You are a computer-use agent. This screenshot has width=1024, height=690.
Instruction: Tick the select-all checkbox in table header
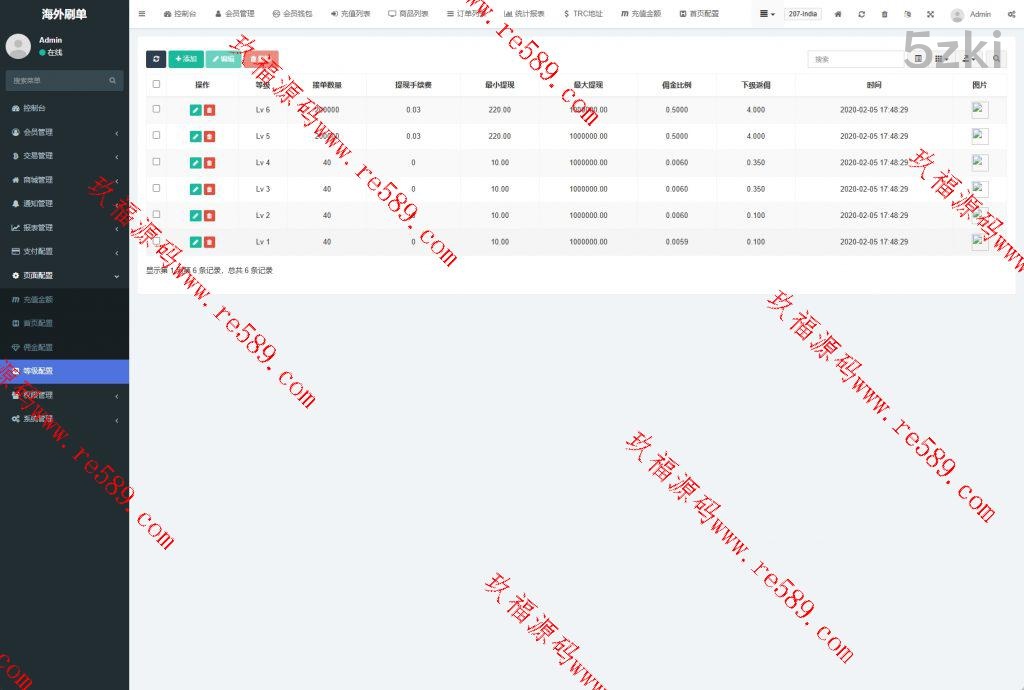pos(156,84)
